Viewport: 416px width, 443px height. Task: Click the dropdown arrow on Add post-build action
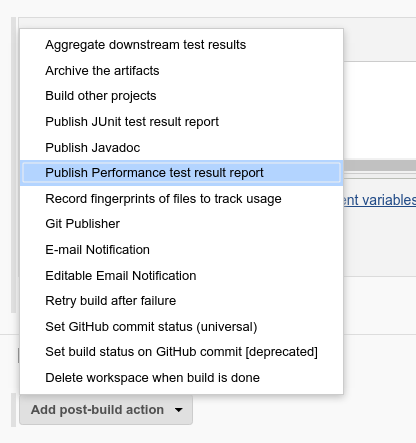coord(179,410)
